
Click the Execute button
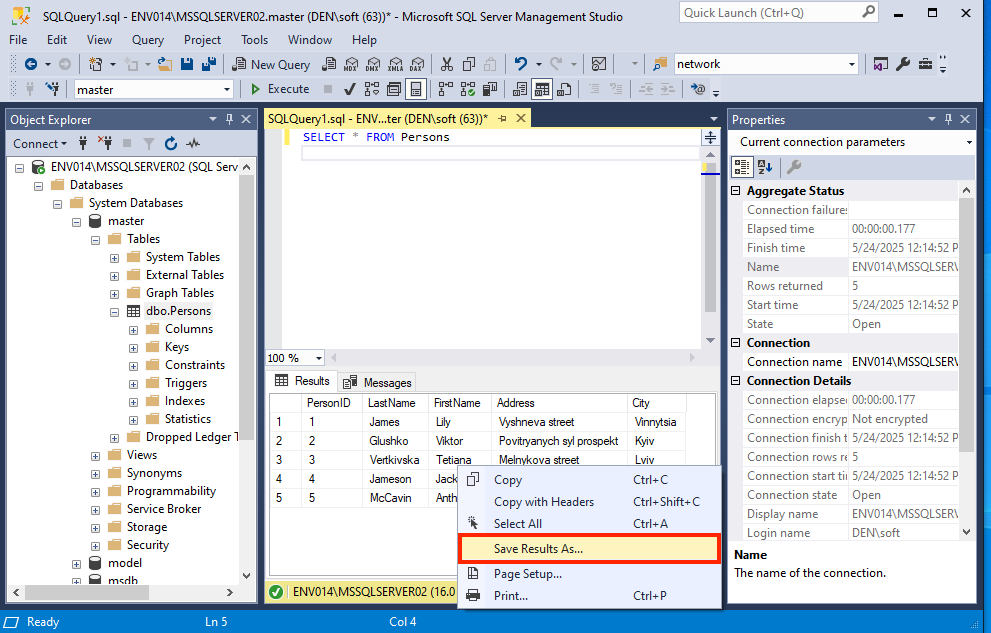point(280,89)
